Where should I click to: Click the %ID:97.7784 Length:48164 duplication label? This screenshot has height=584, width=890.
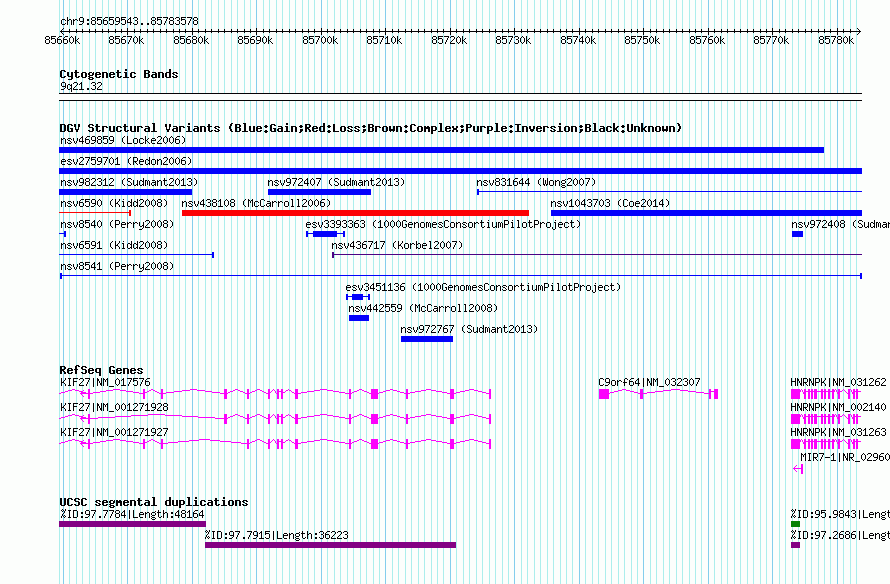132,514
